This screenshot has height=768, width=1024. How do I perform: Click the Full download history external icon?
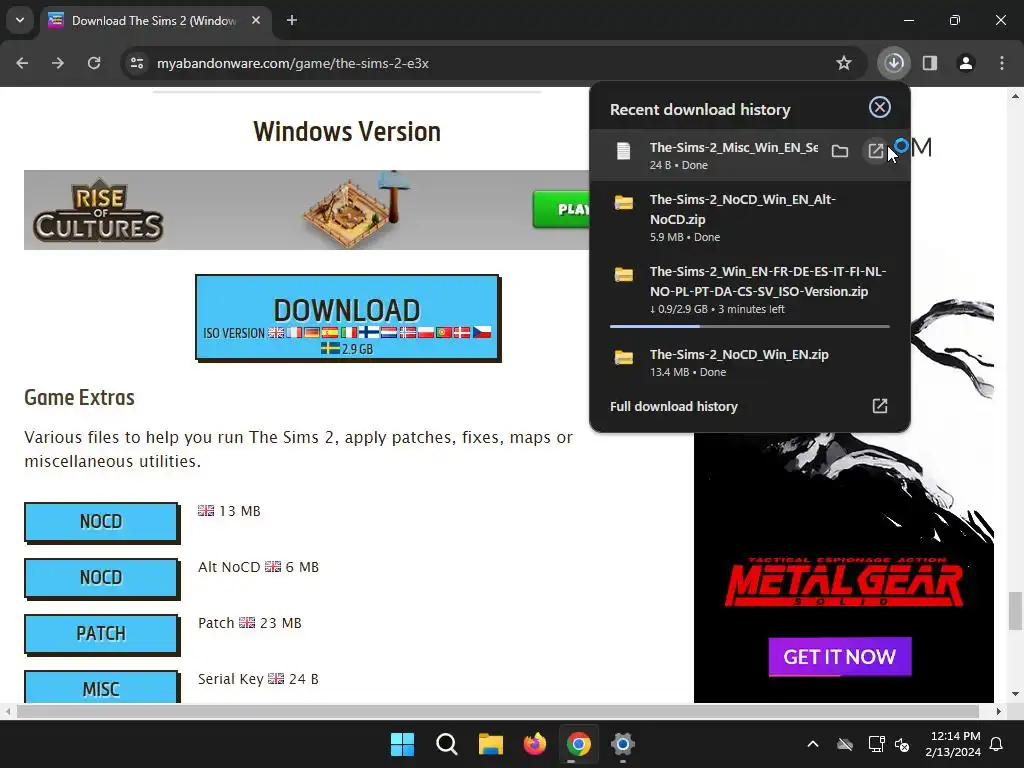[x=880, y=406]
